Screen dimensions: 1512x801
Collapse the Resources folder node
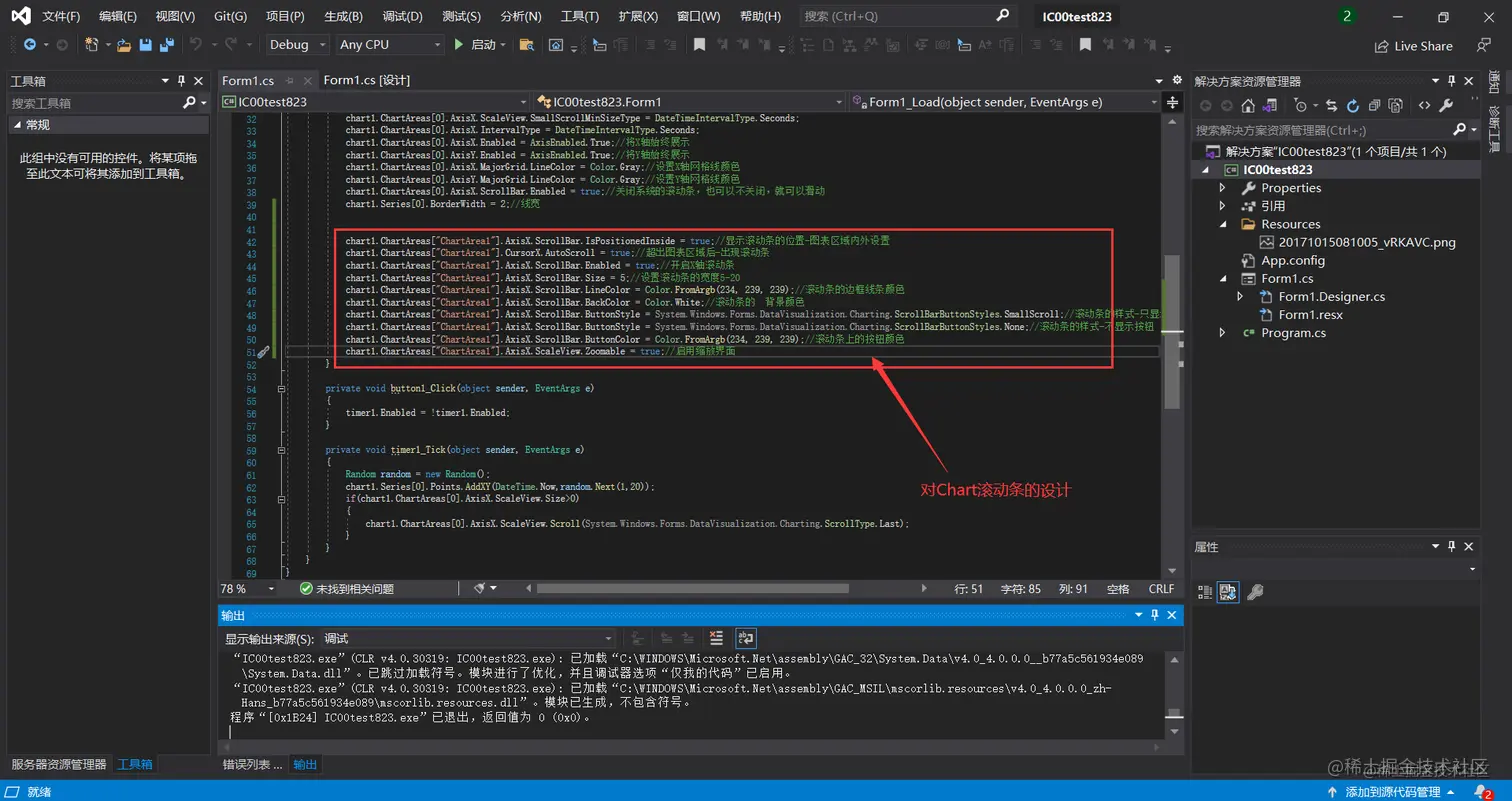[x=1222, y=224]
